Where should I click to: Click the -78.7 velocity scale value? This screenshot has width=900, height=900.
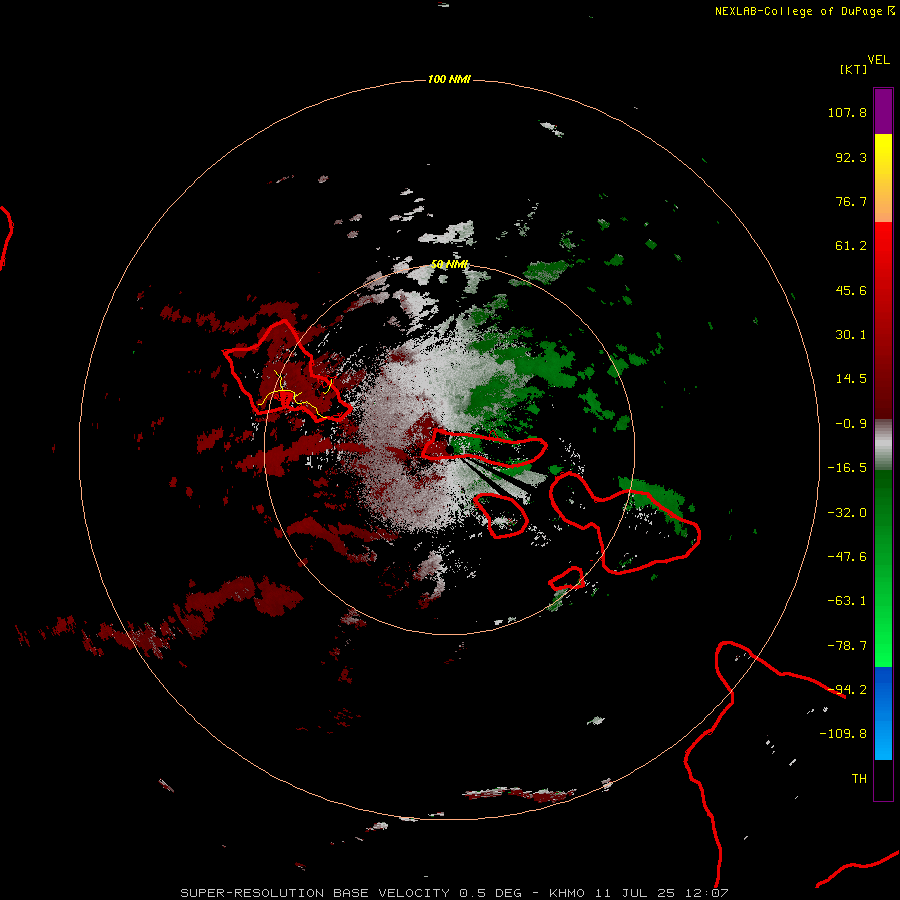point(847,646)
